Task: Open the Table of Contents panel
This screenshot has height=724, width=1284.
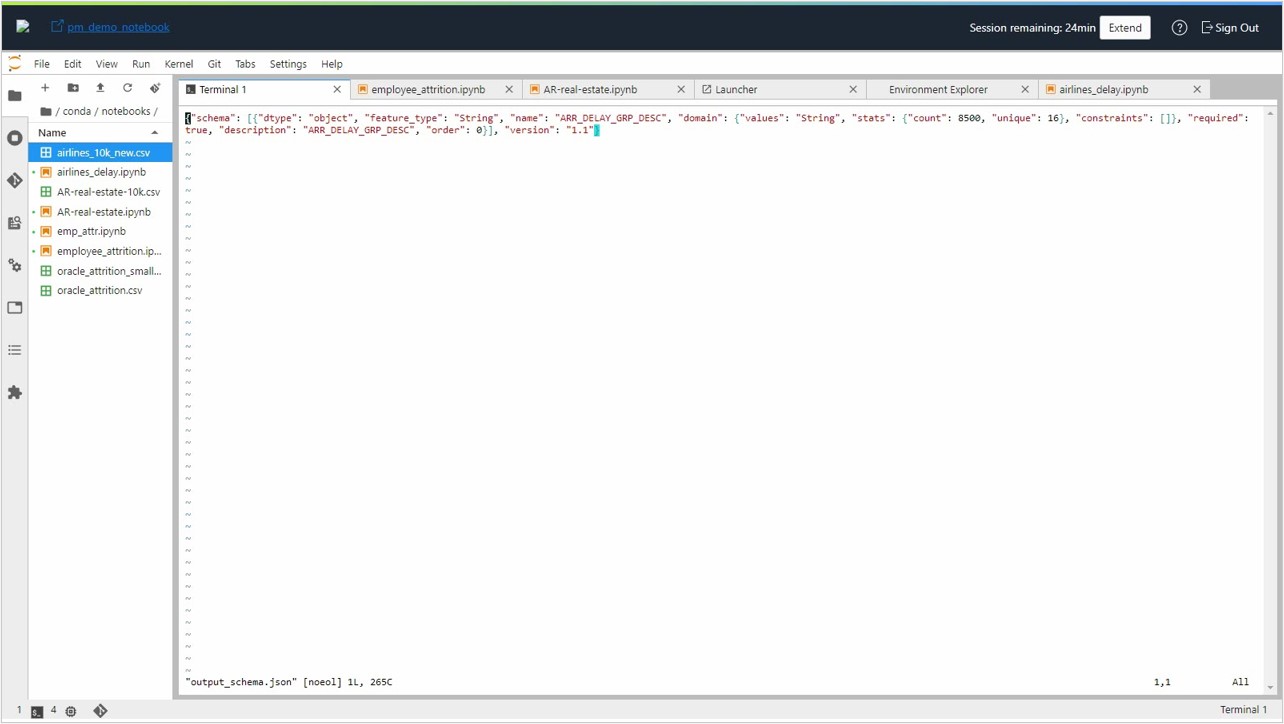Action: [x=15, y=350]
